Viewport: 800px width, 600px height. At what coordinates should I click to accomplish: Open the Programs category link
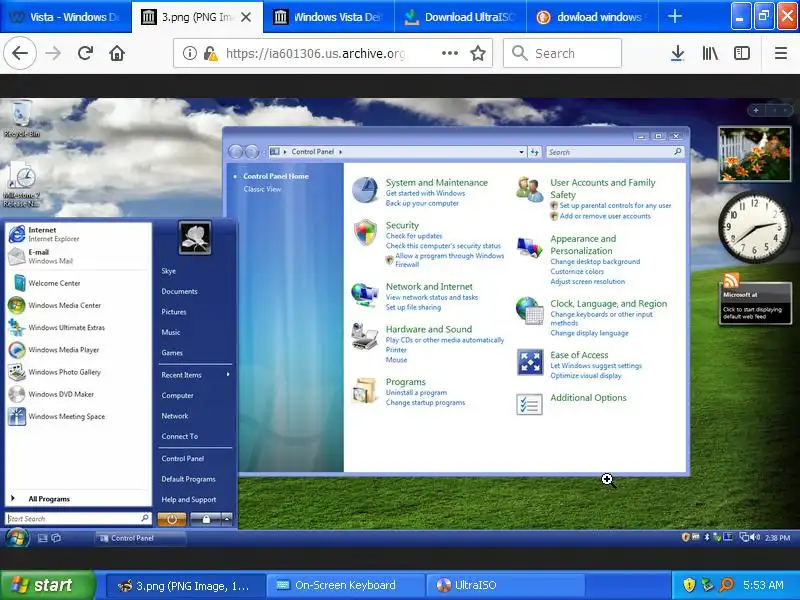pos(406,382)
